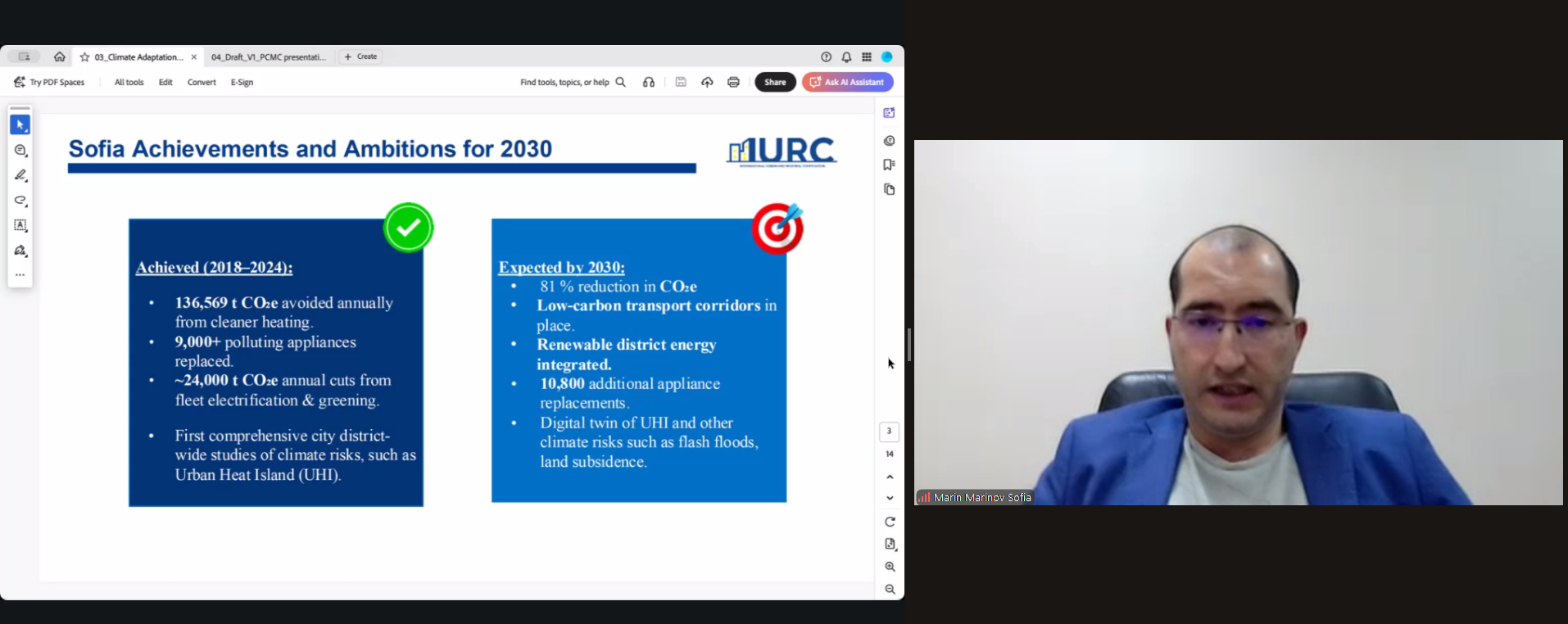Click the page number field showing 3
The image size is (1568, 624).
[889, 432]
